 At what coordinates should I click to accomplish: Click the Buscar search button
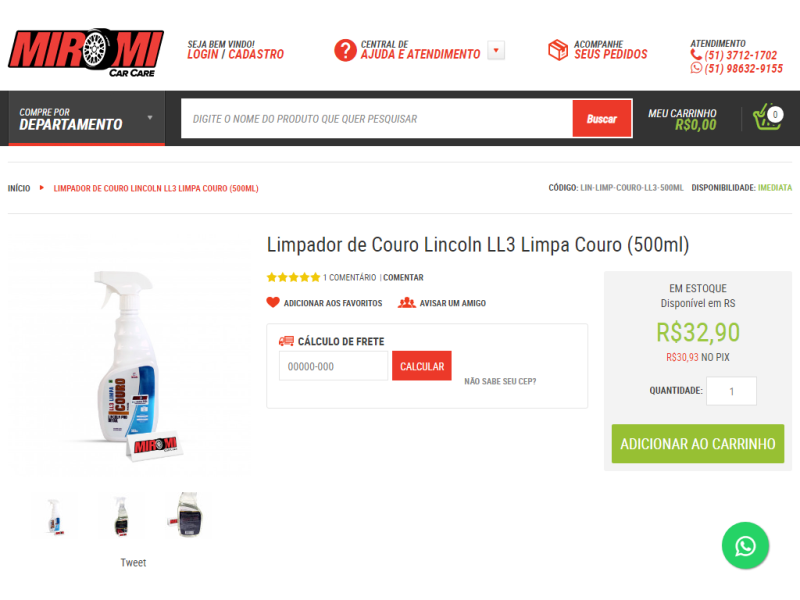coord(602,119)
